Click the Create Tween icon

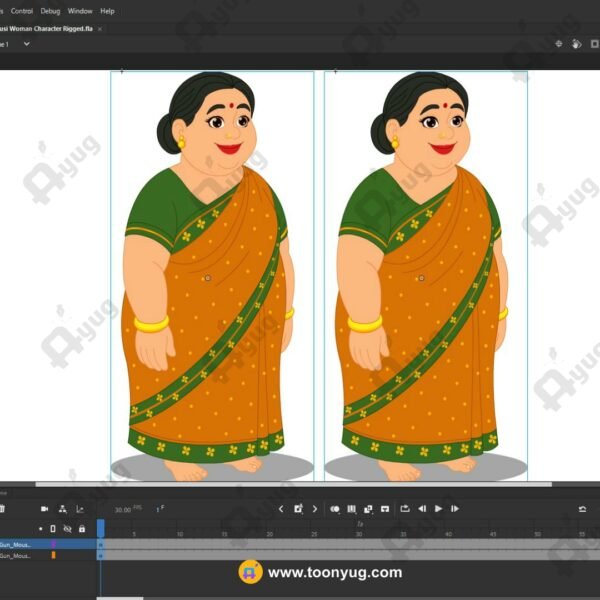[368, 509]
